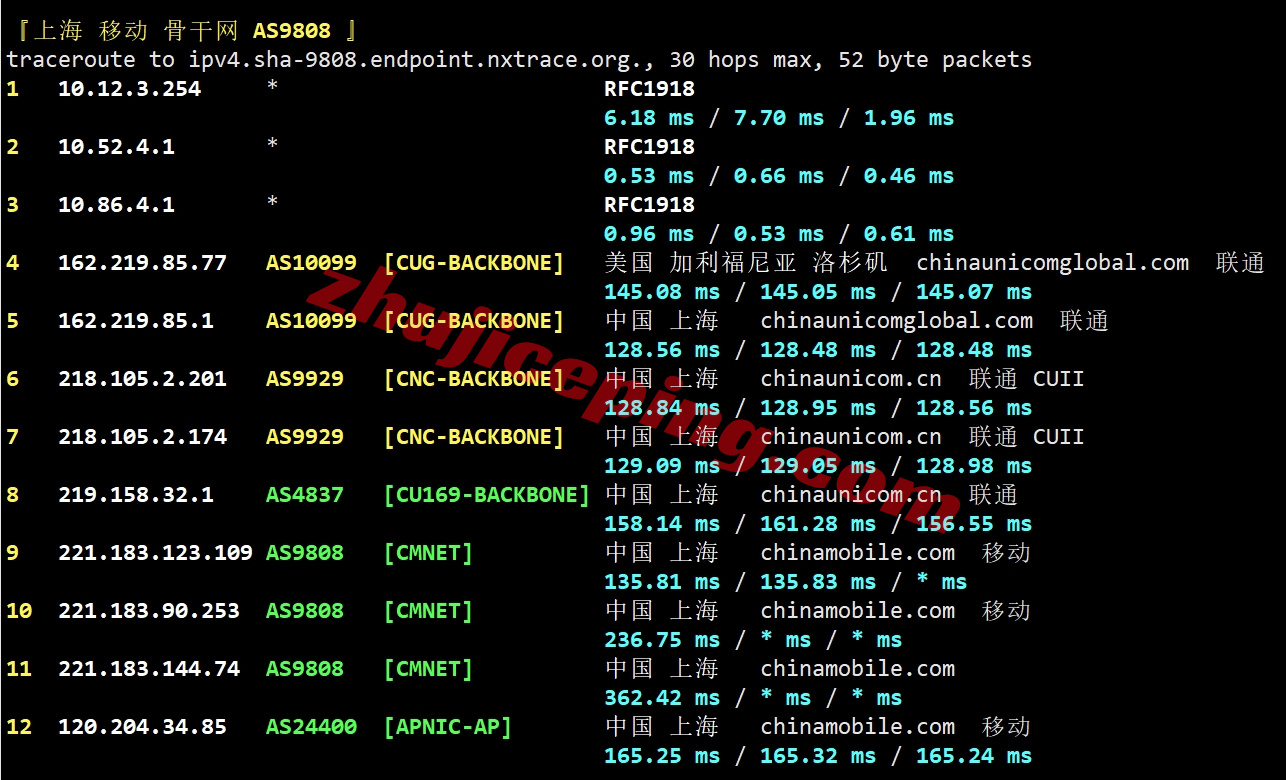Image resolution: width=1286 pixels, height=780 pixels.
Task: Click the traceroute hostname ipv4.sha-9808.endpoint.nxtrace.org.
Action: click(416, 60)
